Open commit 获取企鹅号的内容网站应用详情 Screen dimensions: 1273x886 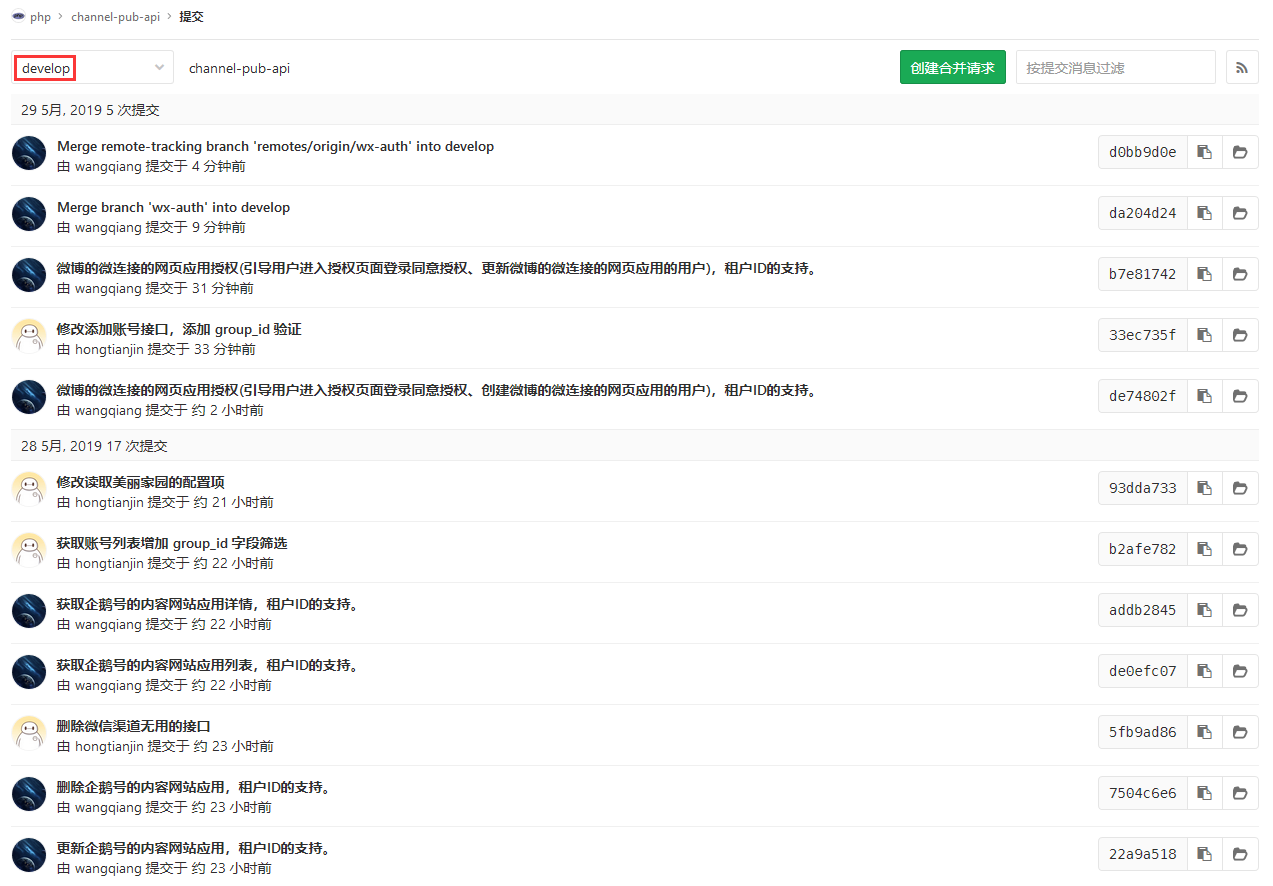point(207,604)
